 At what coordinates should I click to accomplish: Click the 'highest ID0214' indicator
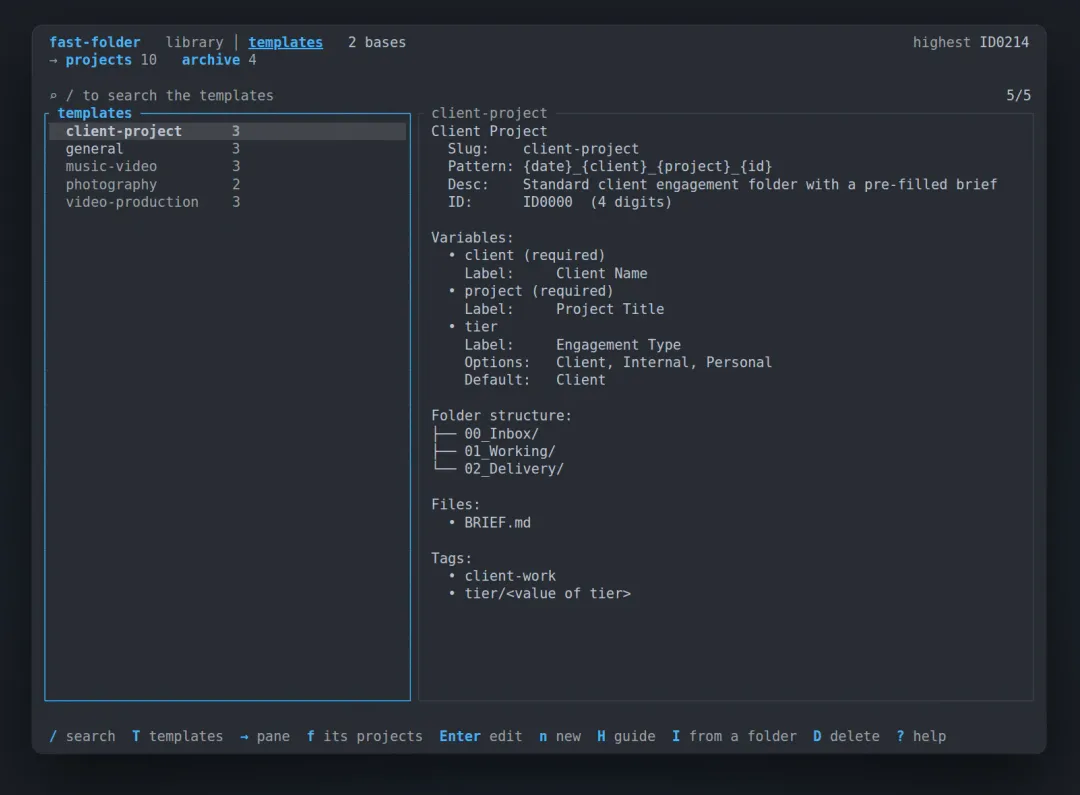(970, 43)
